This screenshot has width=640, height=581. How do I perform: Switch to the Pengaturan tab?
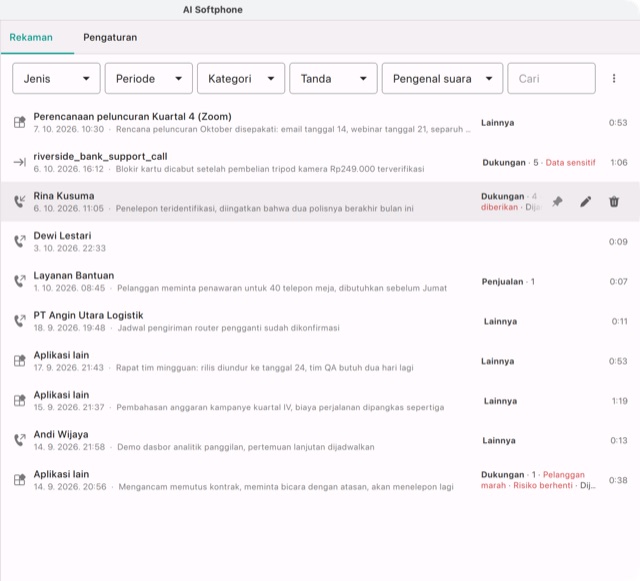(x=110, y=38)
